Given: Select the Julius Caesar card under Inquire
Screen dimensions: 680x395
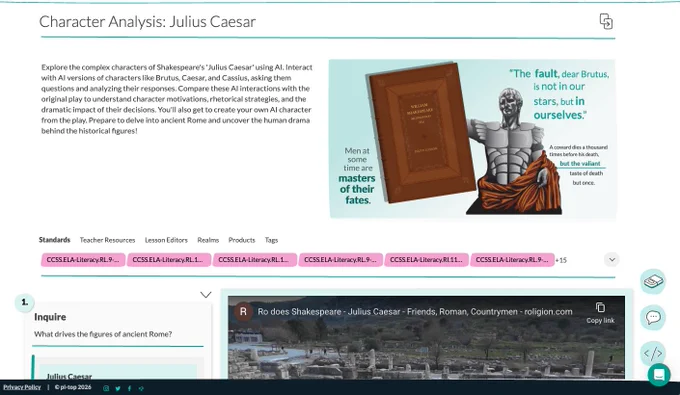Looking at the screenshot, I should [118, 372].
